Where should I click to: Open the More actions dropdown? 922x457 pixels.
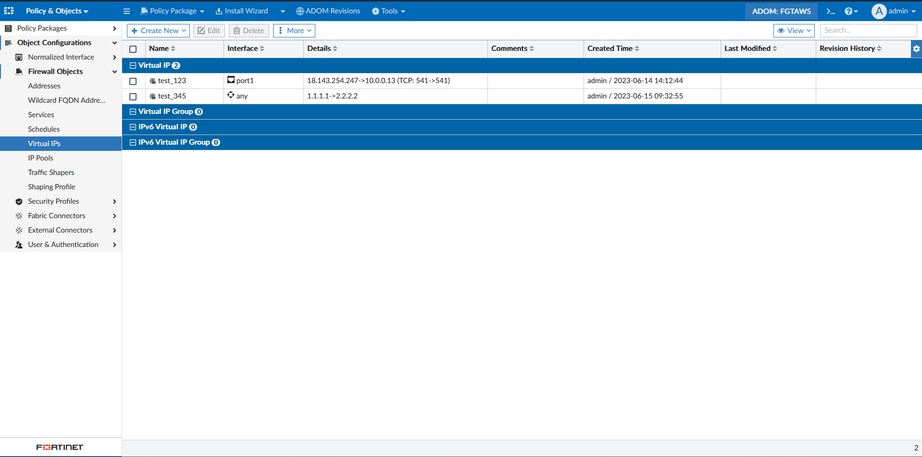pyautogui.click(x=294, y=31)
